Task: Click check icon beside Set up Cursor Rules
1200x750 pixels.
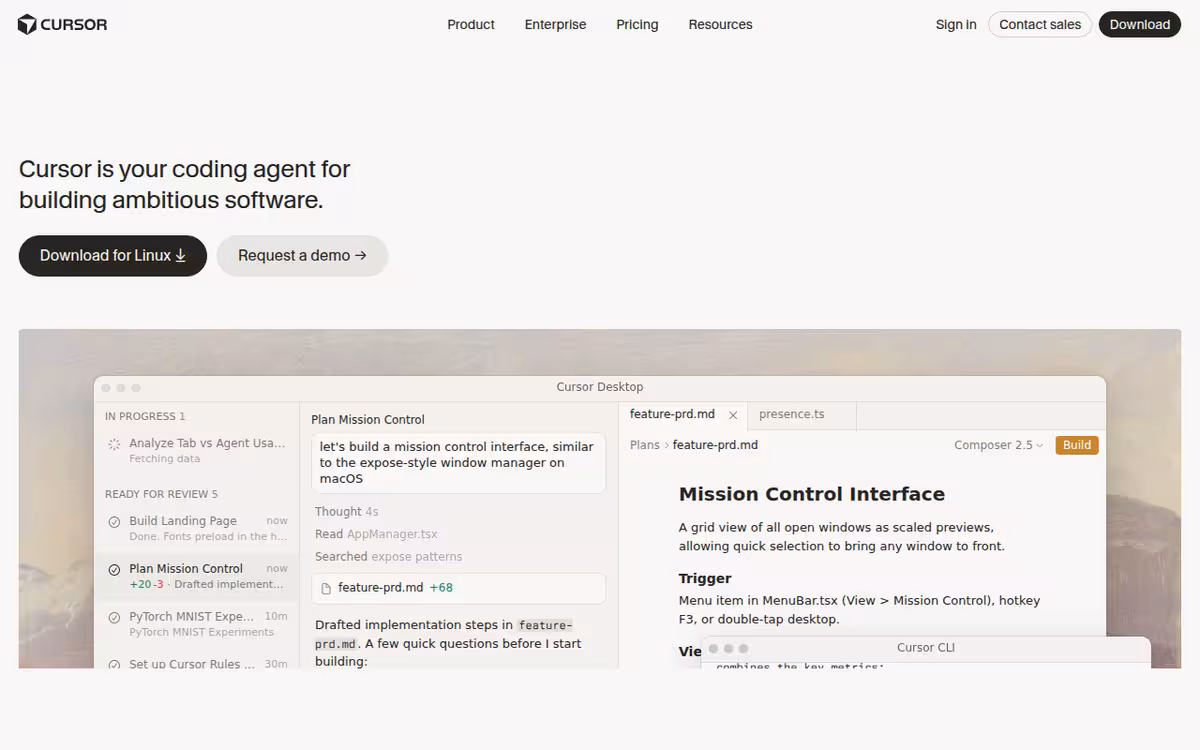Action: (114, 664)
